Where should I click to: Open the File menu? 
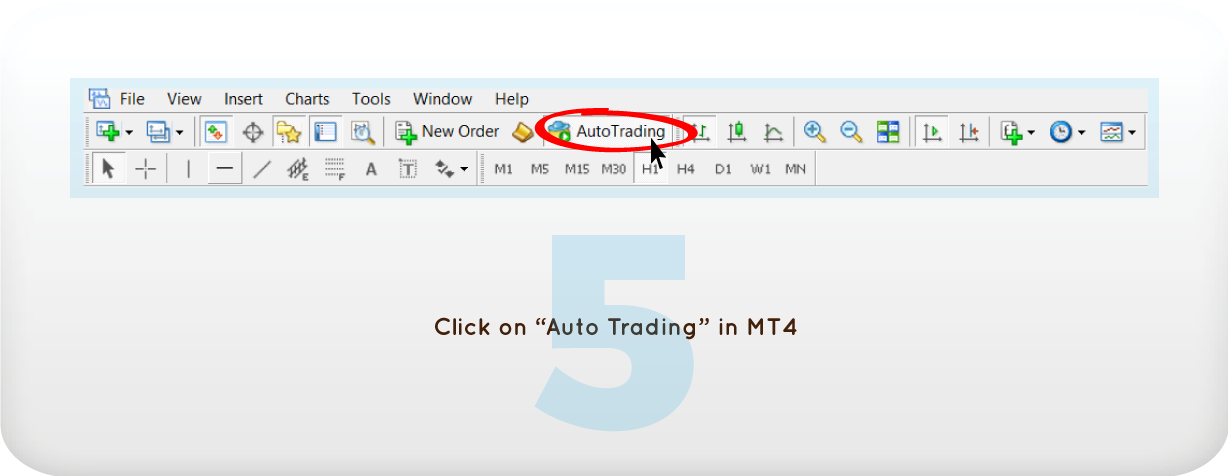(x=132, y=99)
